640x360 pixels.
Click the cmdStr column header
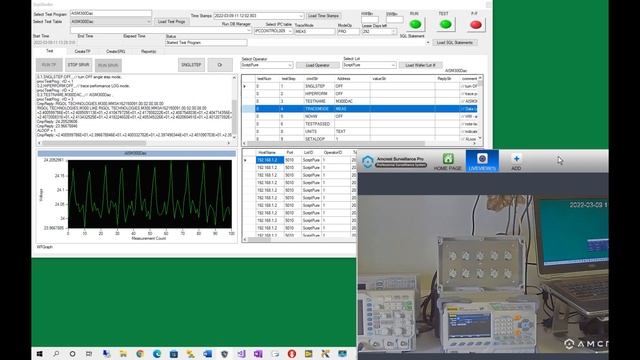click(x=319, y=78)
